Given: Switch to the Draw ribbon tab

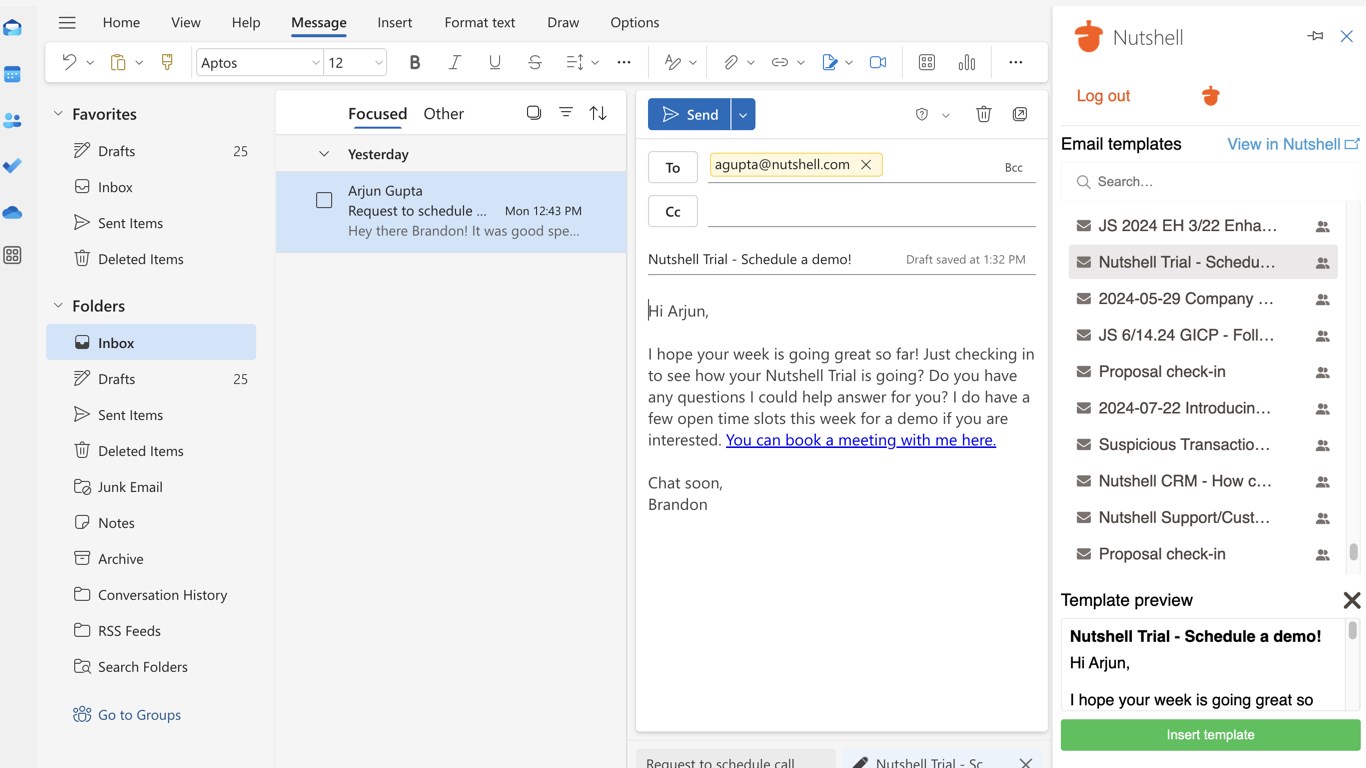Looking at the screenshot, I should click(563, 22).
